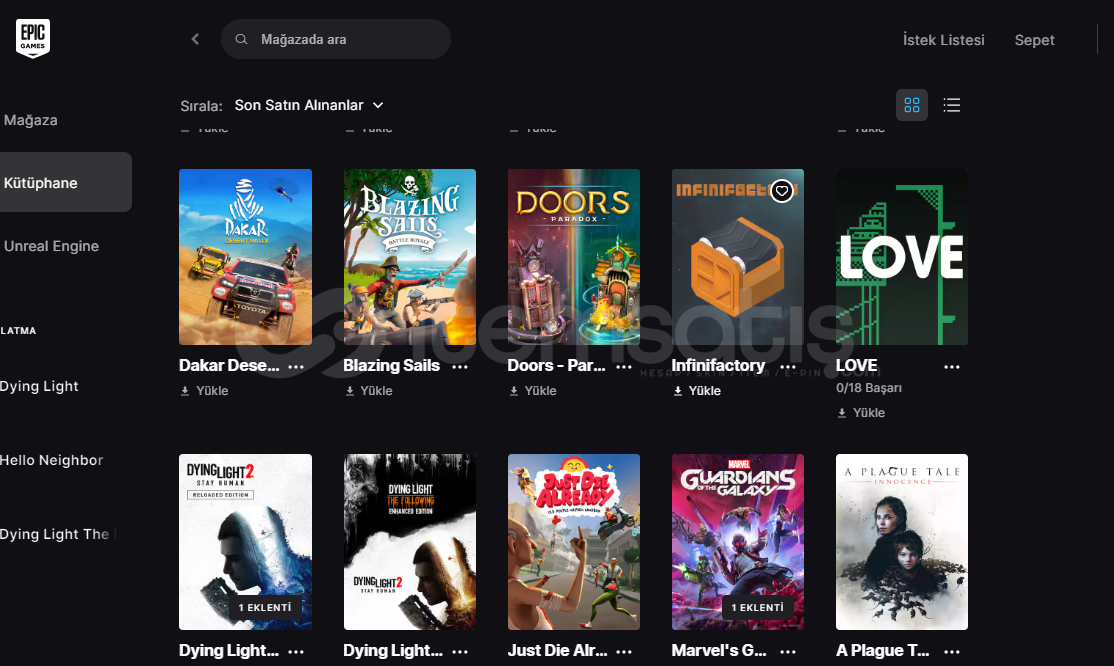Open Infinifactory cover thumbnail
The image size is (1114, 666).
pyautogui.click(x=737, y=257)
